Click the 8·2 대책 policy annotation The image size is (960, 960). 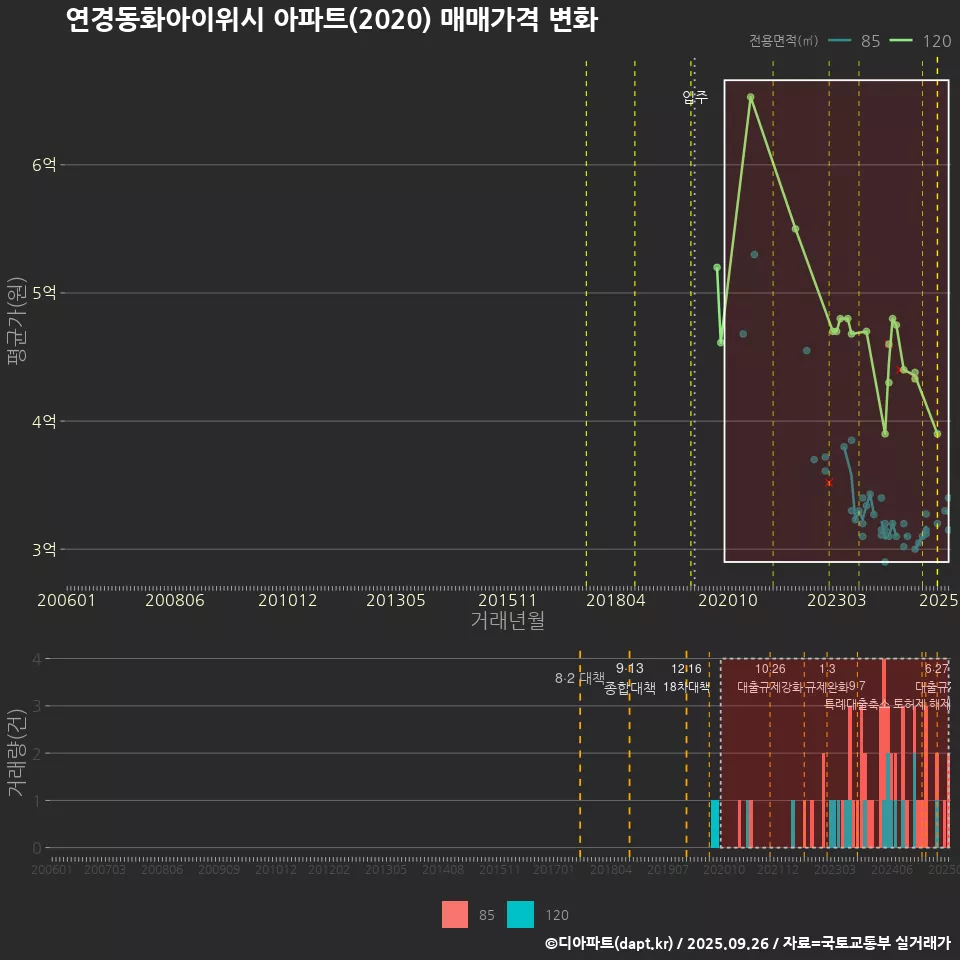tap(578, 677)
